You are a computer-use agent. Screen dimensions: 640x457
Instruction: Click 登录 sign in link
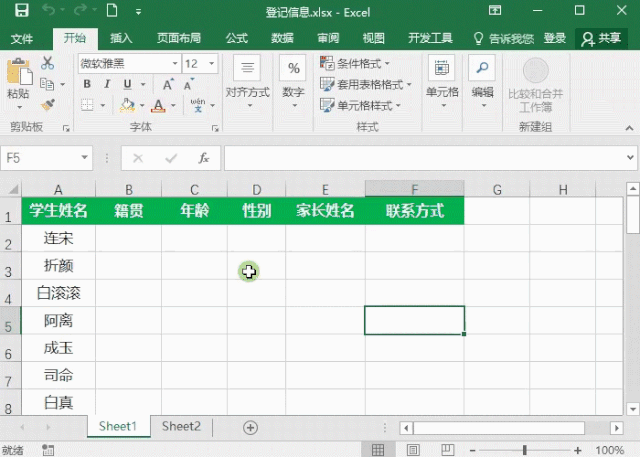555,38
